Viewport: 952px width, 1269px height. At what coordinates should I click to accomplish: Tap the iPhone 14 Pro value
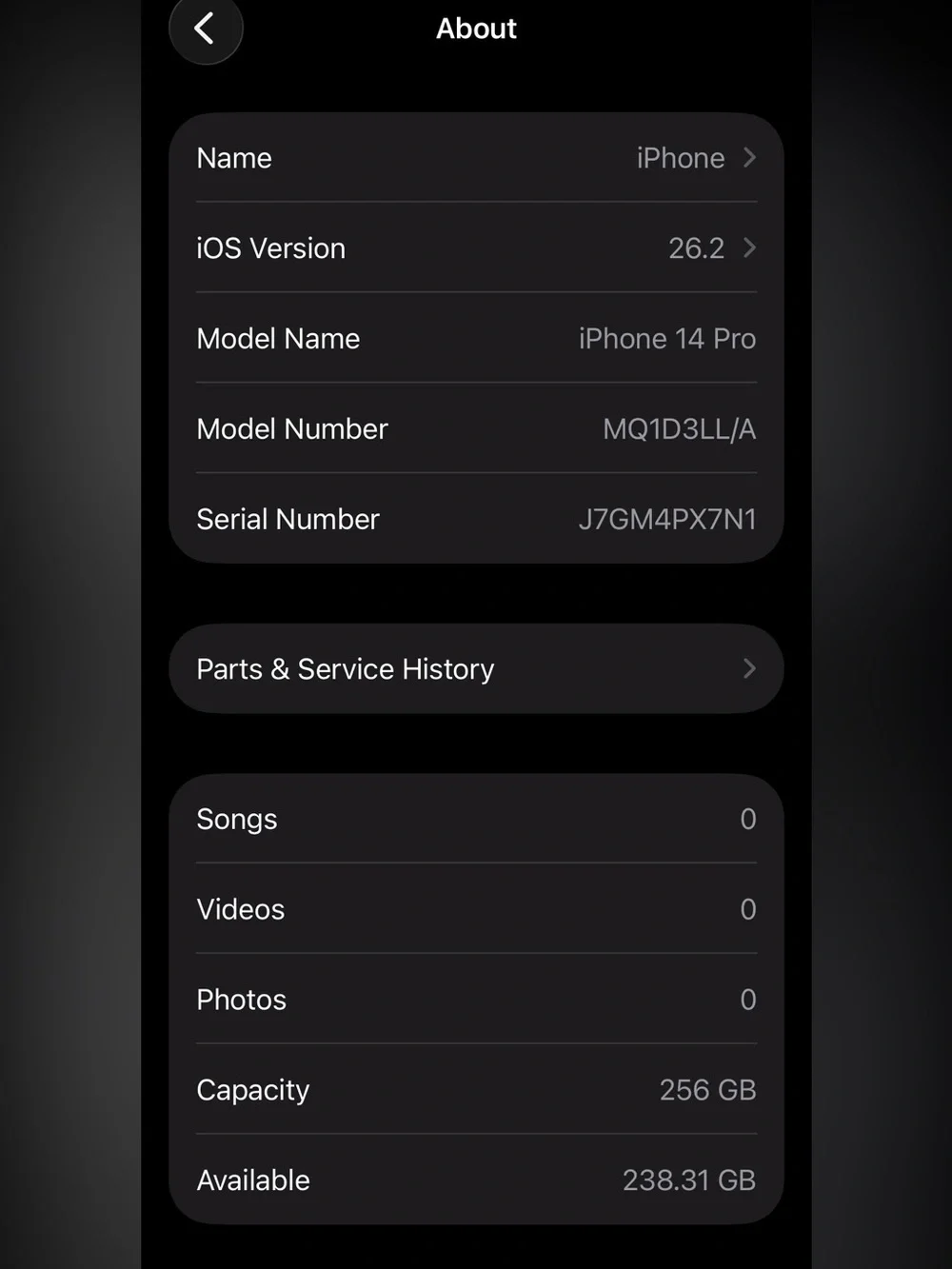[x=667, y=339]
